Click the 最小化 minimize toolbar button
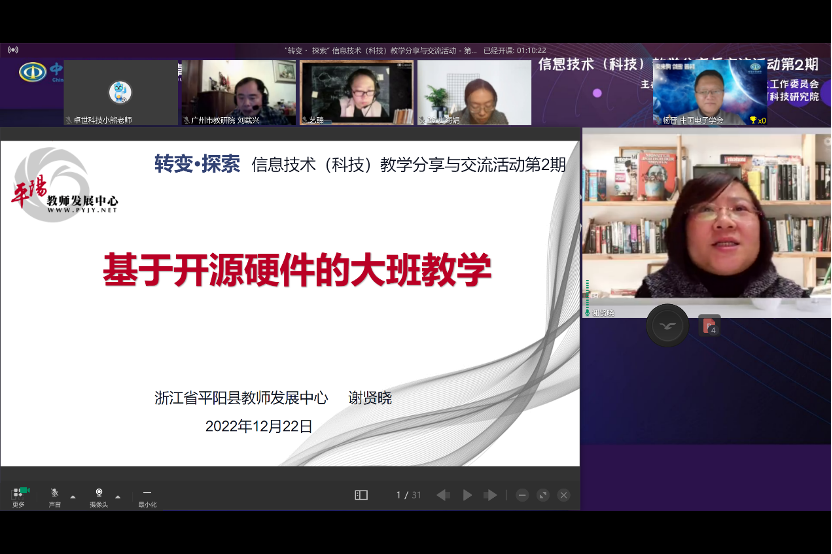 click(x=147, y=495)
